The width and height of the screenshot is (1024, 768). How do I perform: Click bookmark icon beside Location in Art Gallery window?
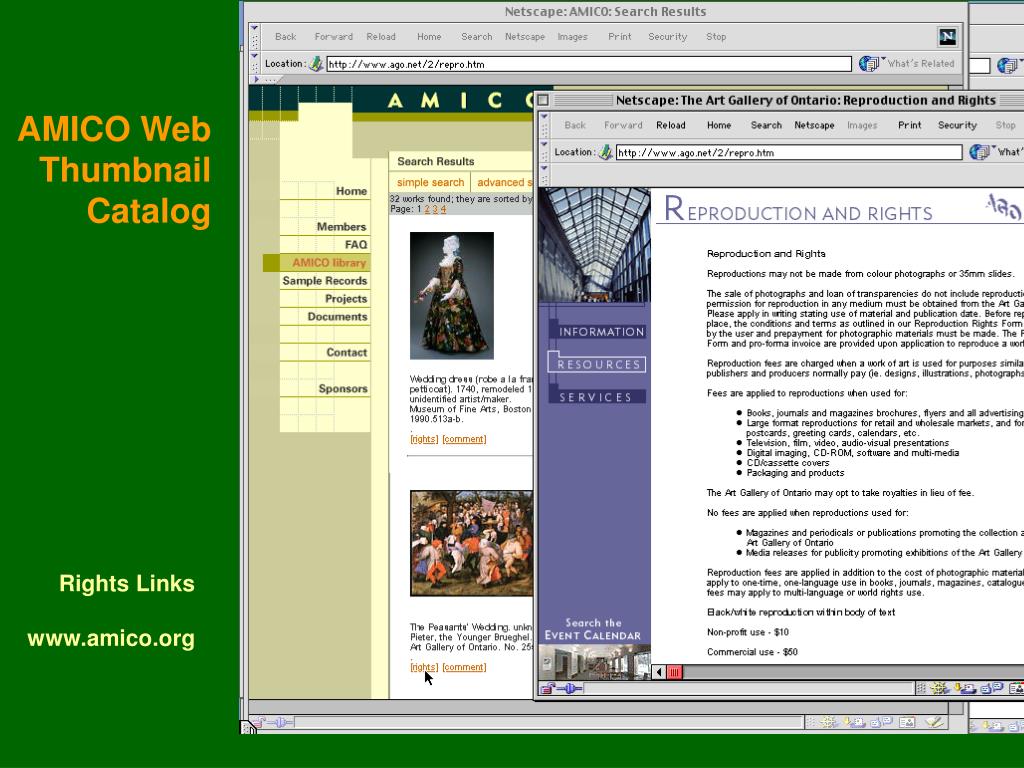[606, 152]
